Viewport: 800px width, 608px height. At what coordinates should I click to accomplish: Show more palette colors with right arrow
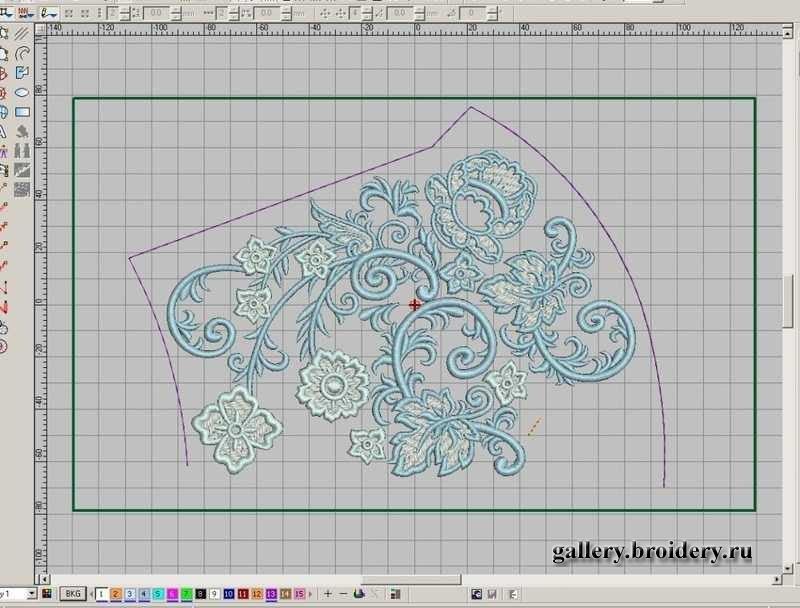point(311,594)
